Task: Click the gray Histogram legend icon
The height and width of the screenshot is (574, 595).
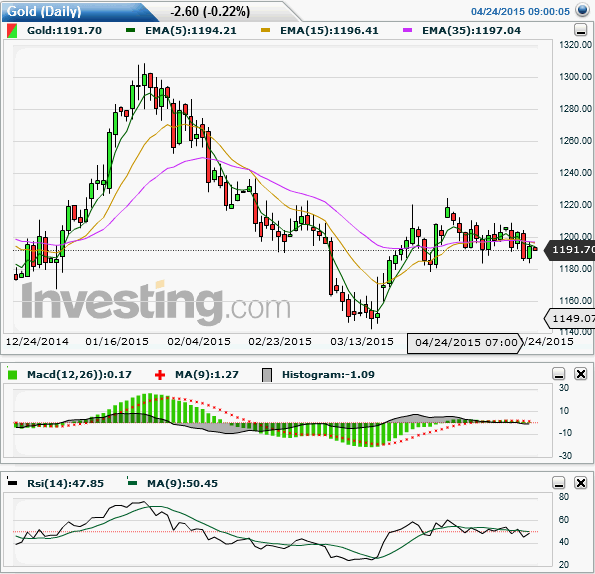Action: [267, 375]
